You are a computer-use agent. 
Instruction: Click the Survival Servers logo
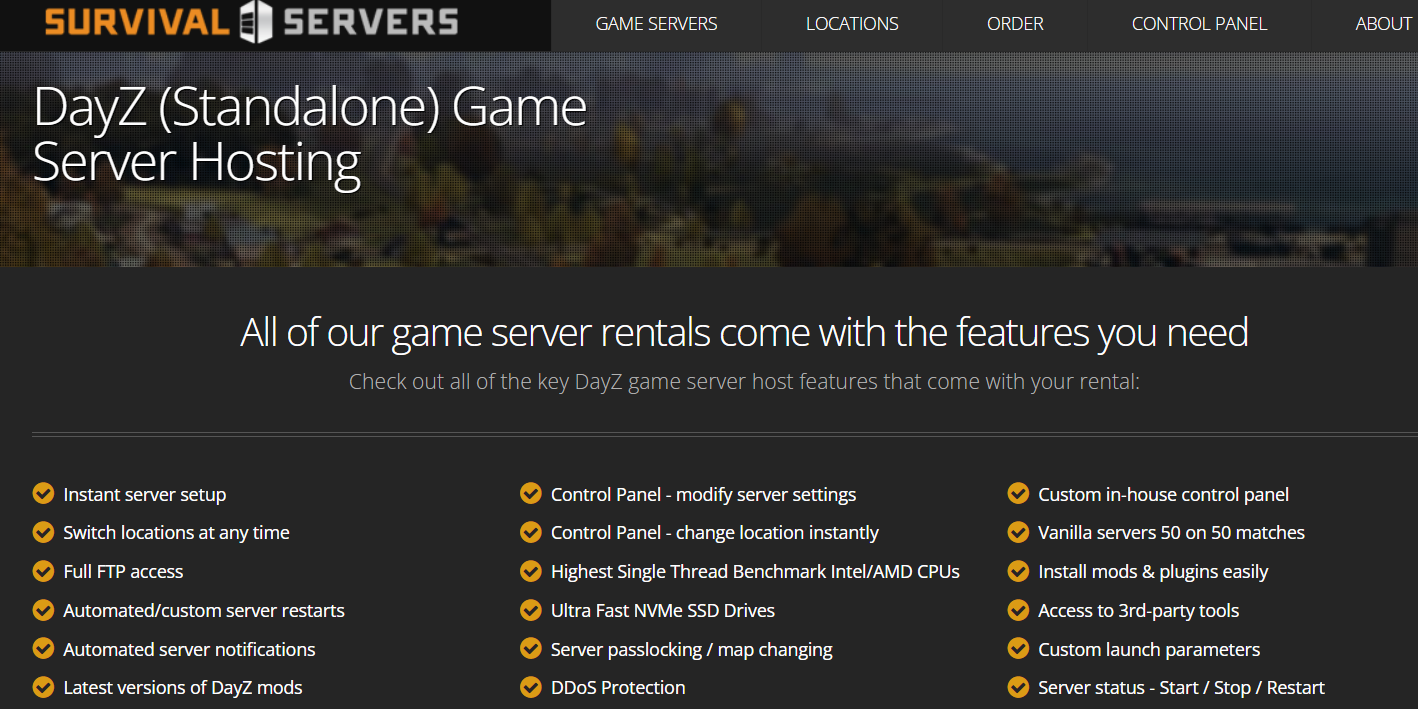[x=252, y=22]
